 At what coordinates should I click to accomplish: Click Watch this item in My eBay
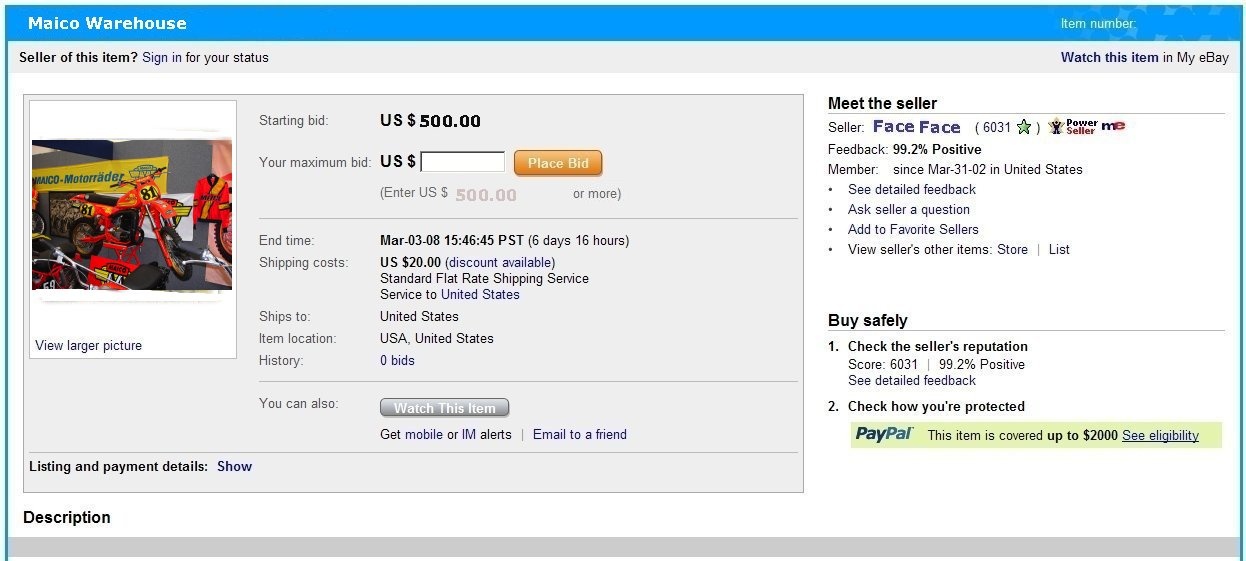[1109, 57]
